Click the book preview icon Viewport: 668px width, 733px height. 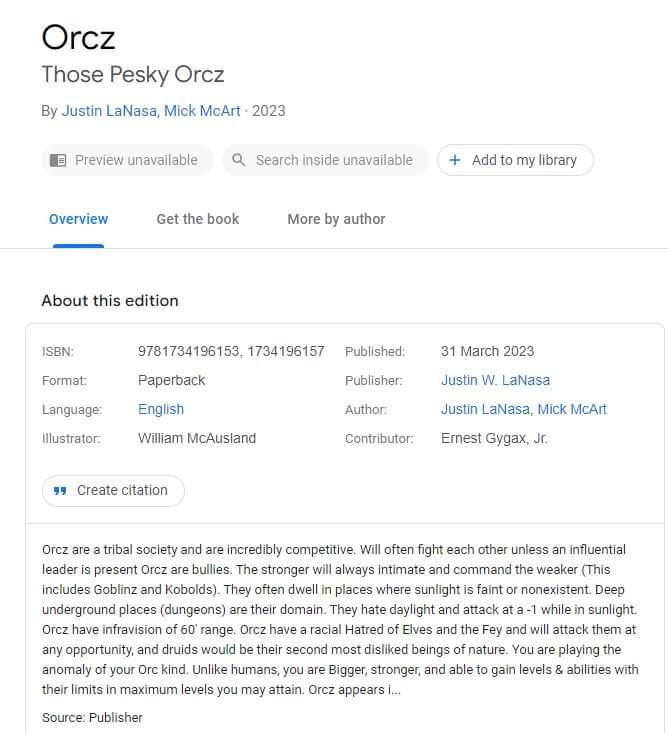tap(58, 160)
